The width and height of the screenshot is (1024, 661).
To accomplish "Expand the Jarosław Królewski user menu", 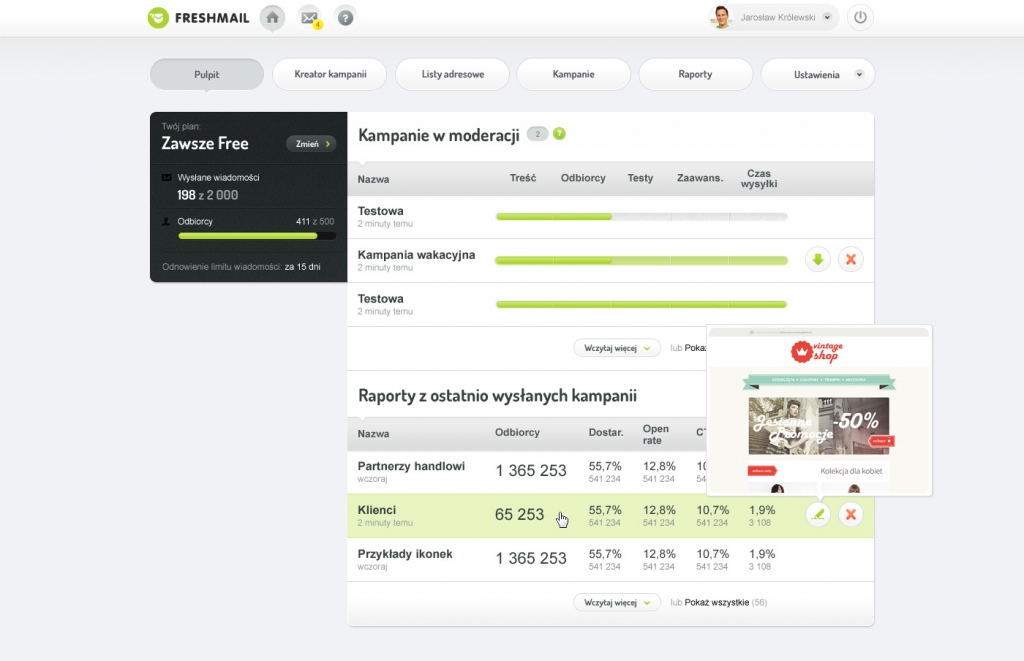I will pyautogui.click(x=827, y=18).
